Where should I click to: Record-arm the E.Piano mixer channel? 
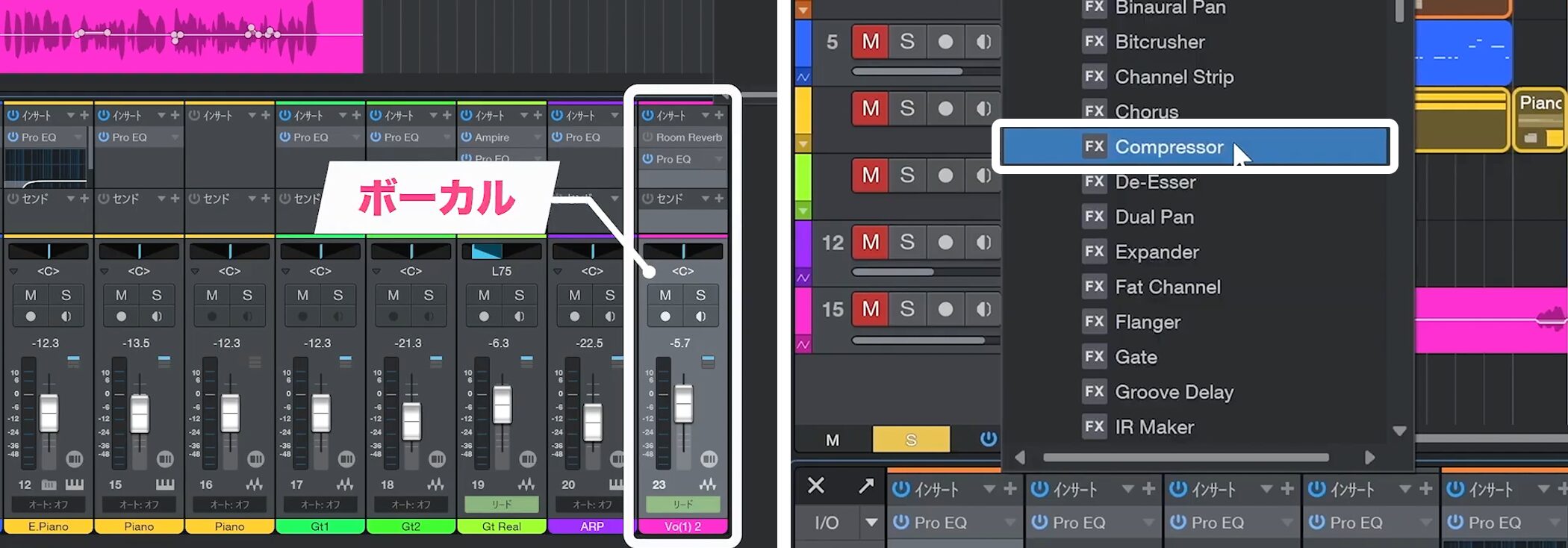31,317
